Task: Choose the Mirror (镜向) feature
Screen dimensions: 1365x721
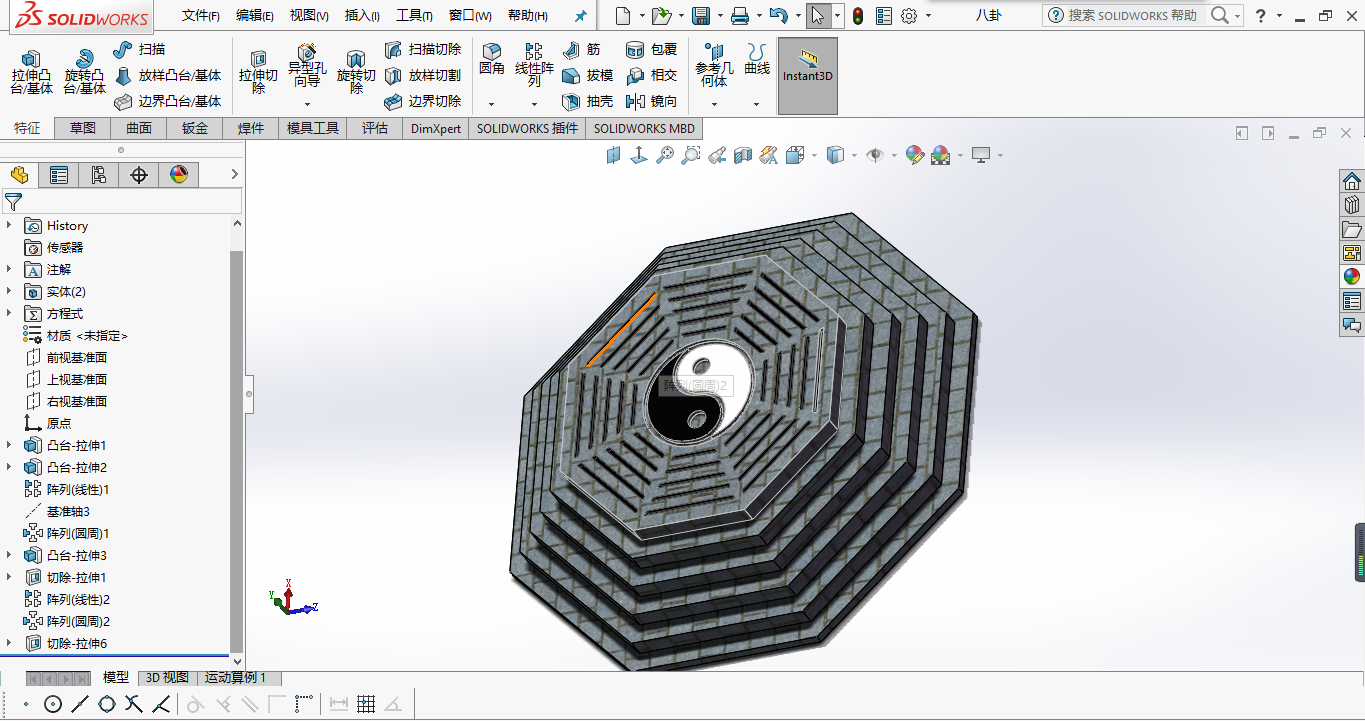Action: tap(651, 101)
